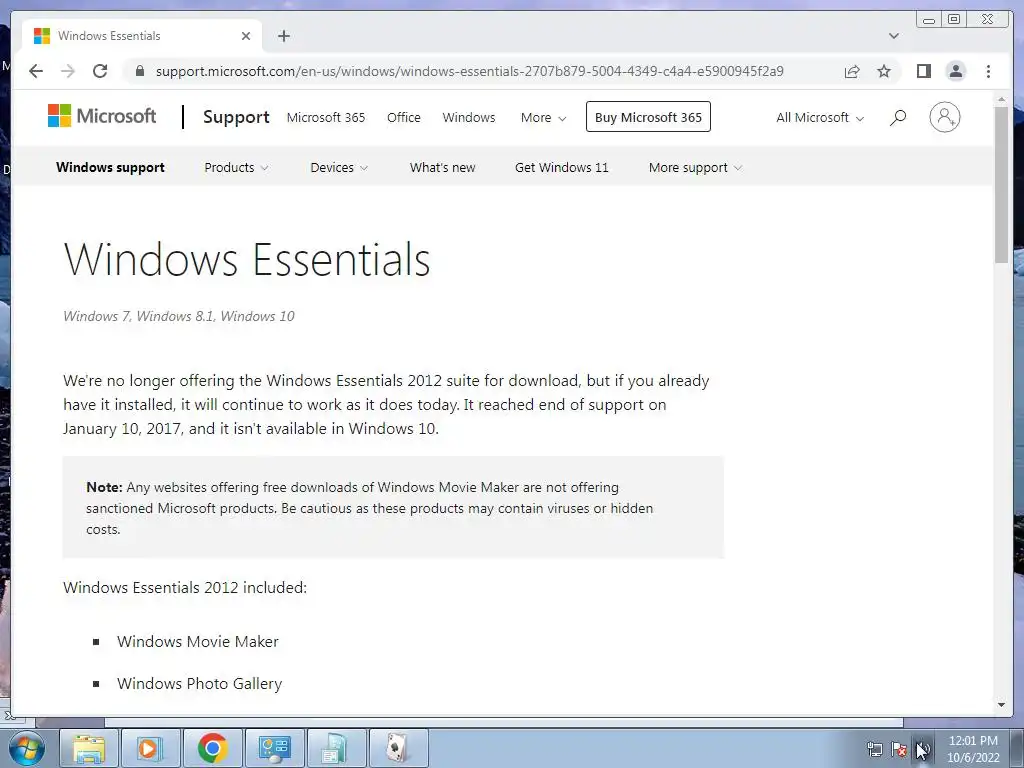Go back to the previous page

(x=36, y=71)
